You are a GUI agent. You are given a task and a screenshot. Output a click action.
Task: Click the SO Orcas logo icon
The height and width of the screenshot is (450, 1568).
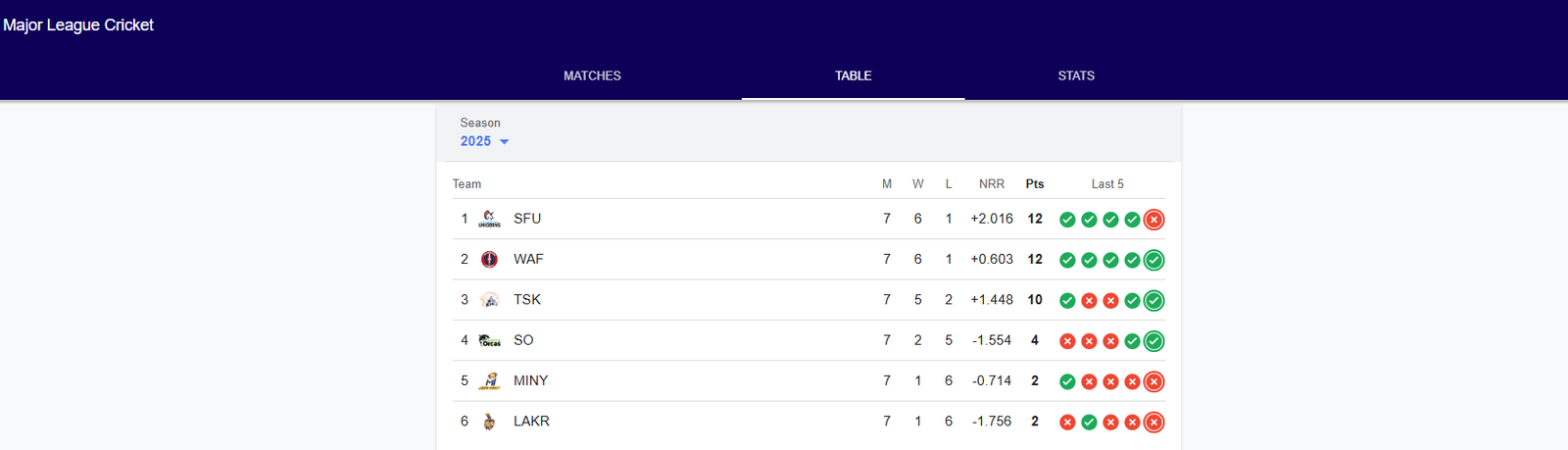pos(489,340)
